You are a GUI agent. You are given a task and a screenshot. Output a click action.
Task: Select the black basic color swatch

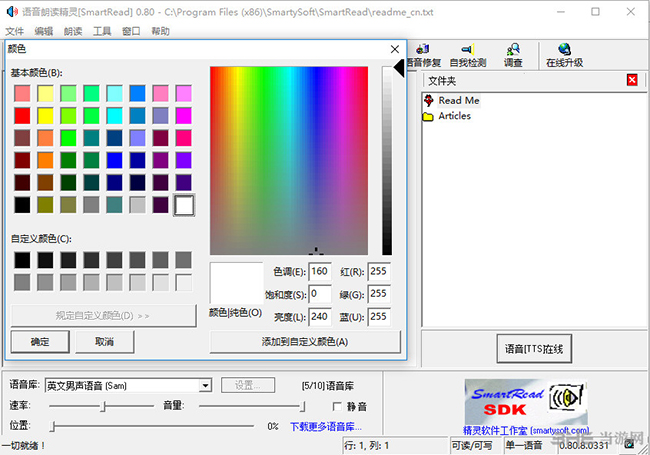tap(22, 205)
